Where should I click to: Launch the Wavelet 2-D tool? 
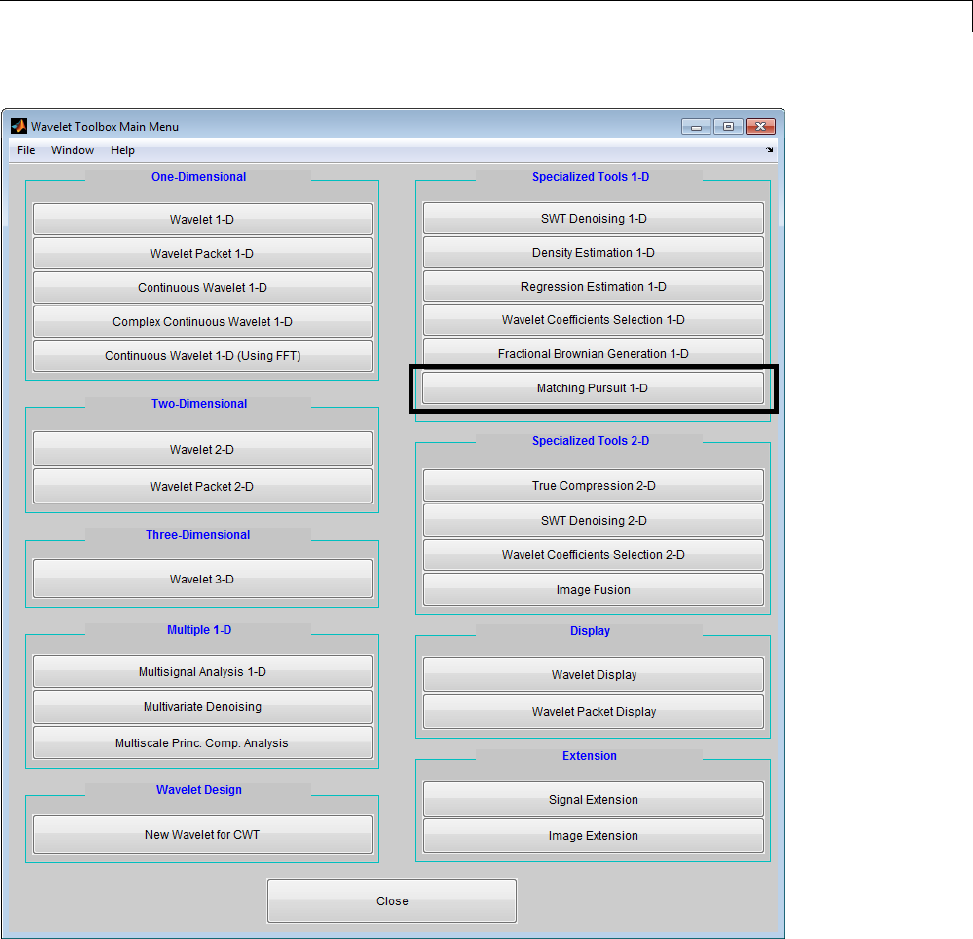click(x=202, y=449)
